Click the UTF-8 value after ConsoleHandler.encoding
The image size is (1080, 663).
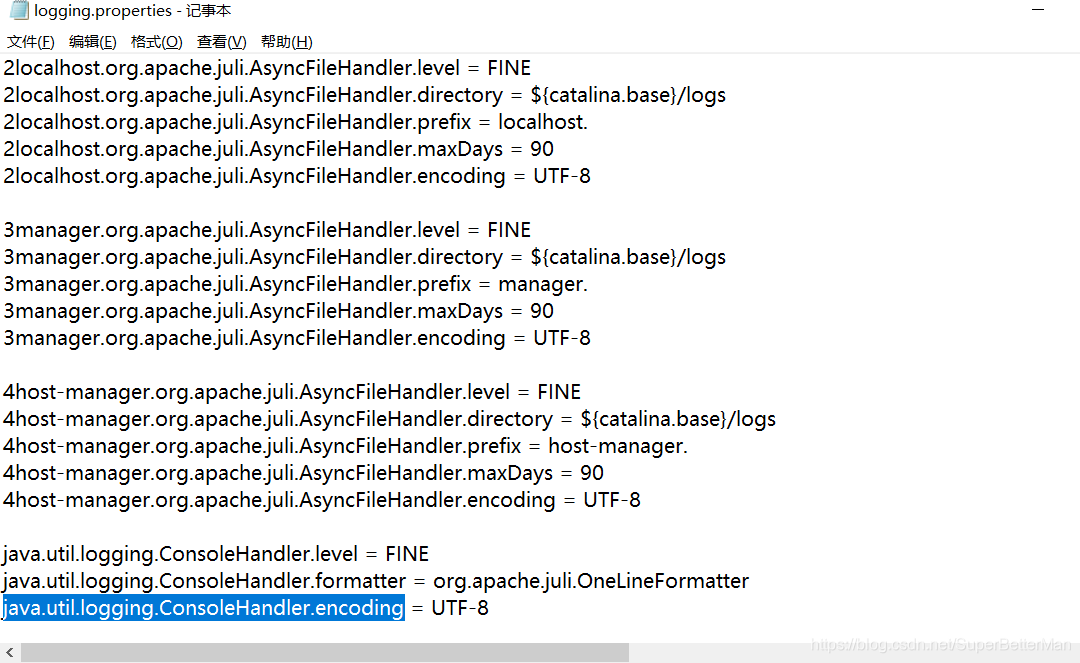coord(460,608)
